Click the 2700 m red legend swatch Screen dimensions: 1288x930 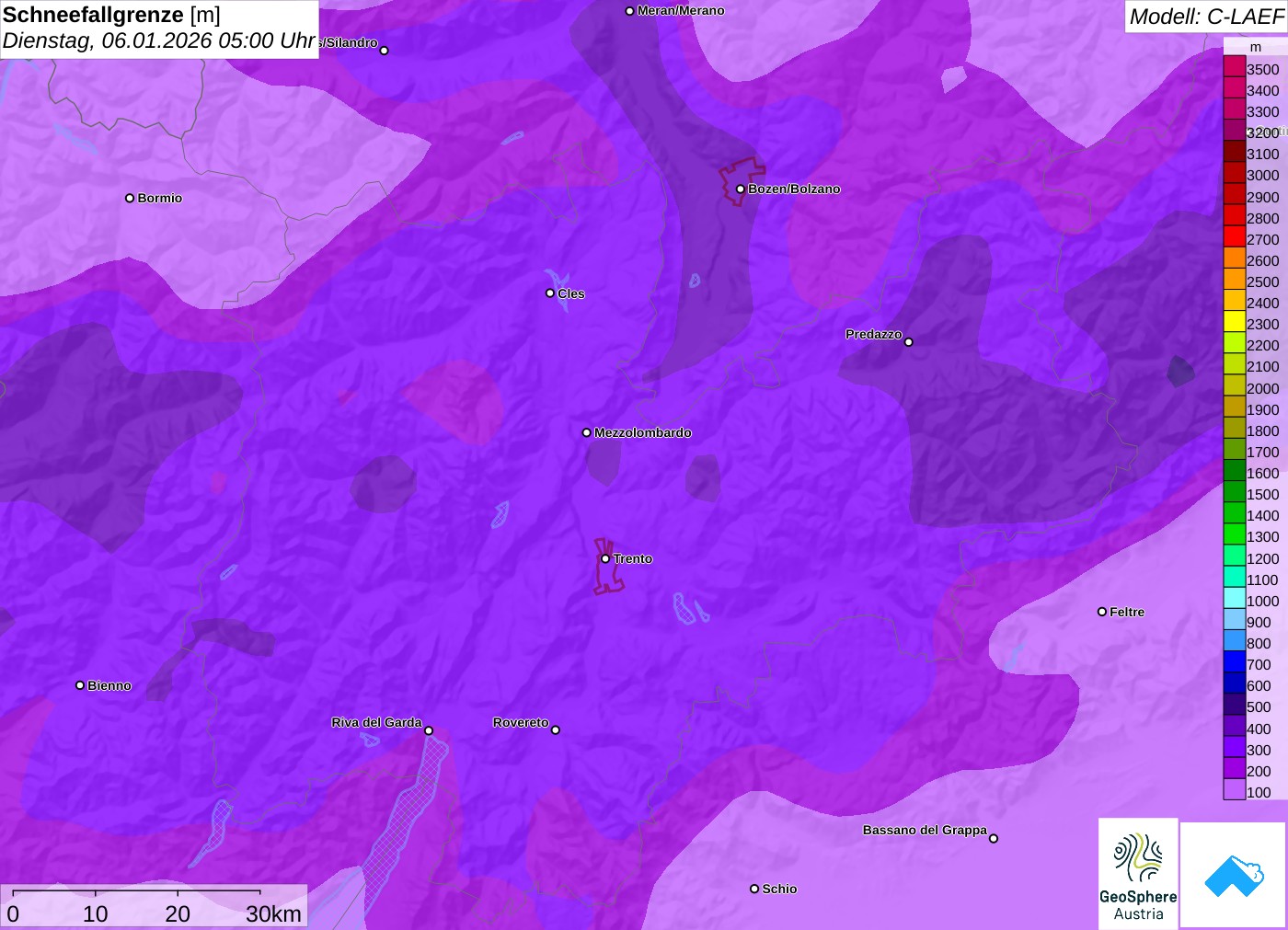tap(1234, 236)
